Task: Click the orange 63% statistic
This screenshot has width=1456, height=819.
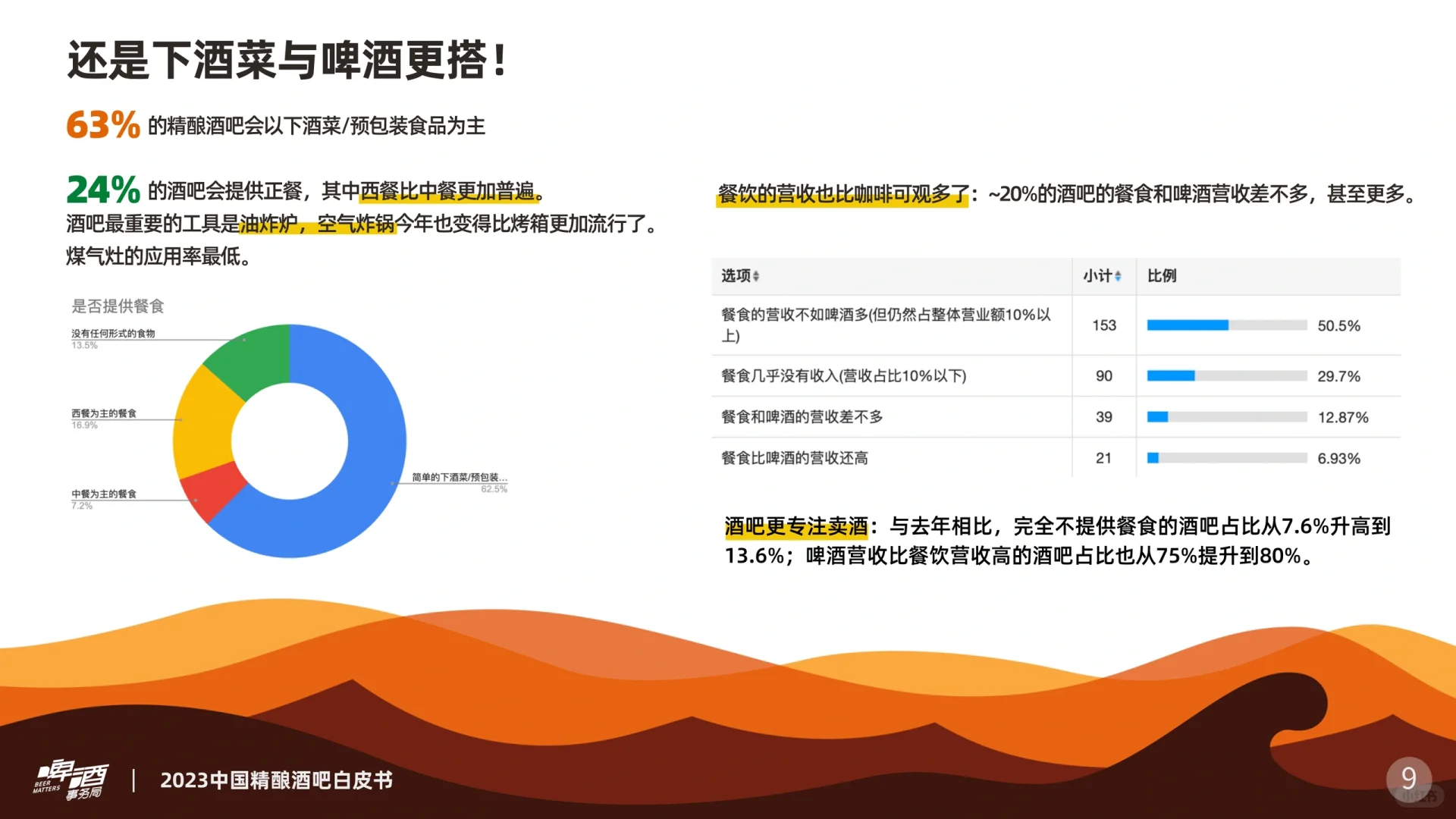Action: tap(103, 125)
